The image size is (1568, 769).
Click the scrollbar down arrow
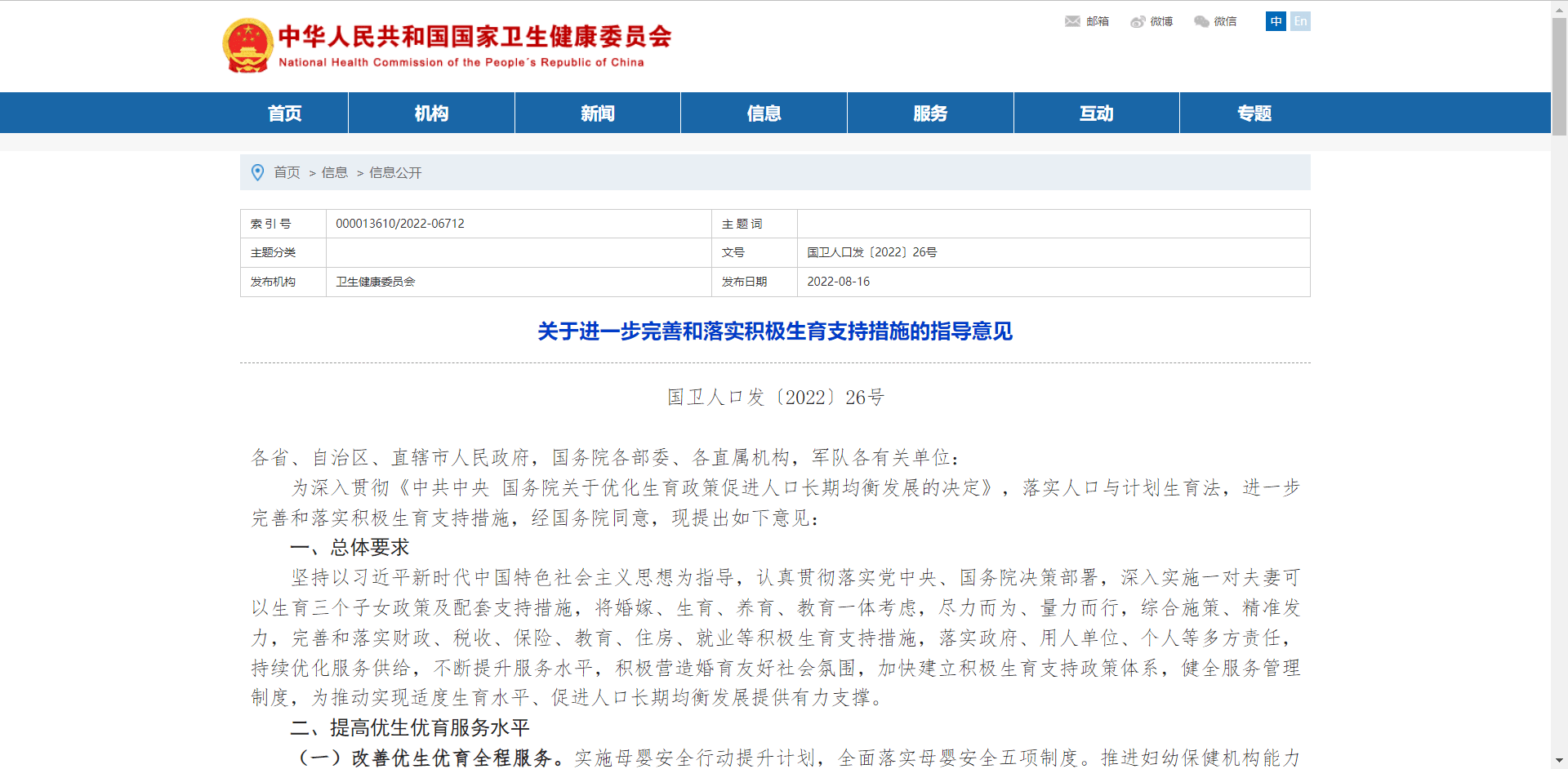point(1559,761)
